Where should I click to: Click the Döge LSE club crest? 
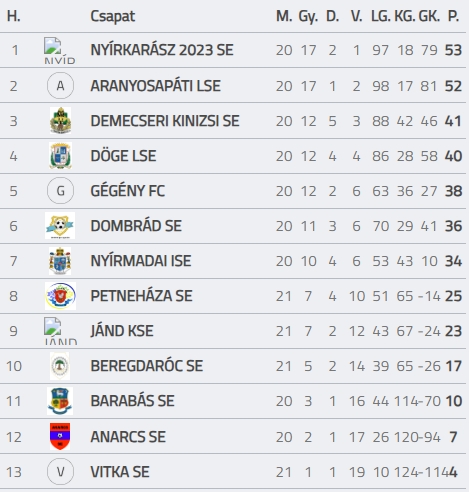tap(60, 156)
